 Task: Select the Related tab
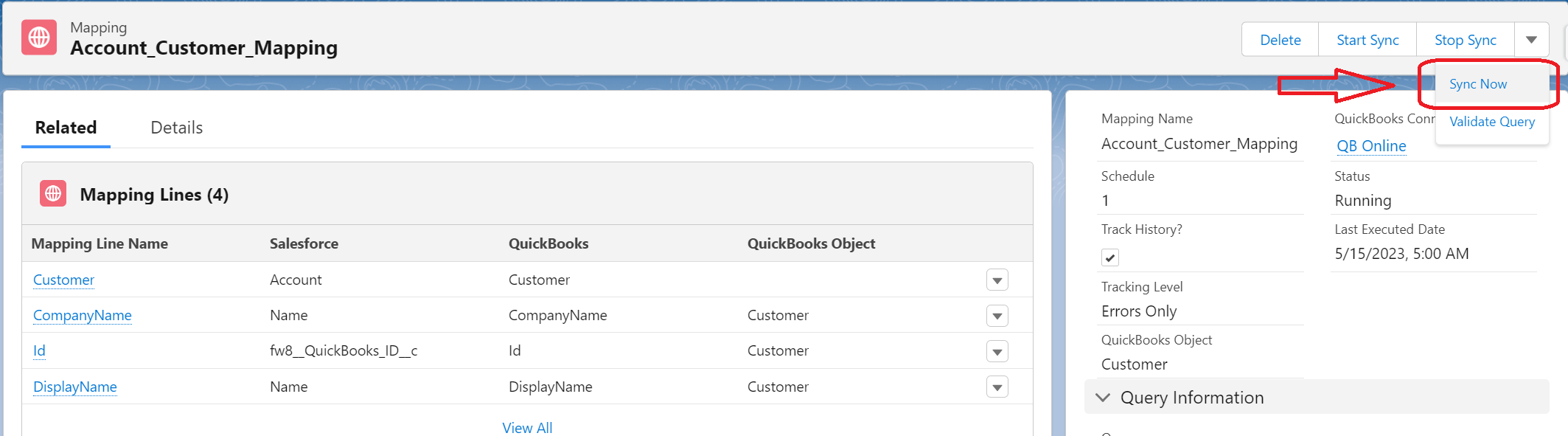tap(66, 128)
